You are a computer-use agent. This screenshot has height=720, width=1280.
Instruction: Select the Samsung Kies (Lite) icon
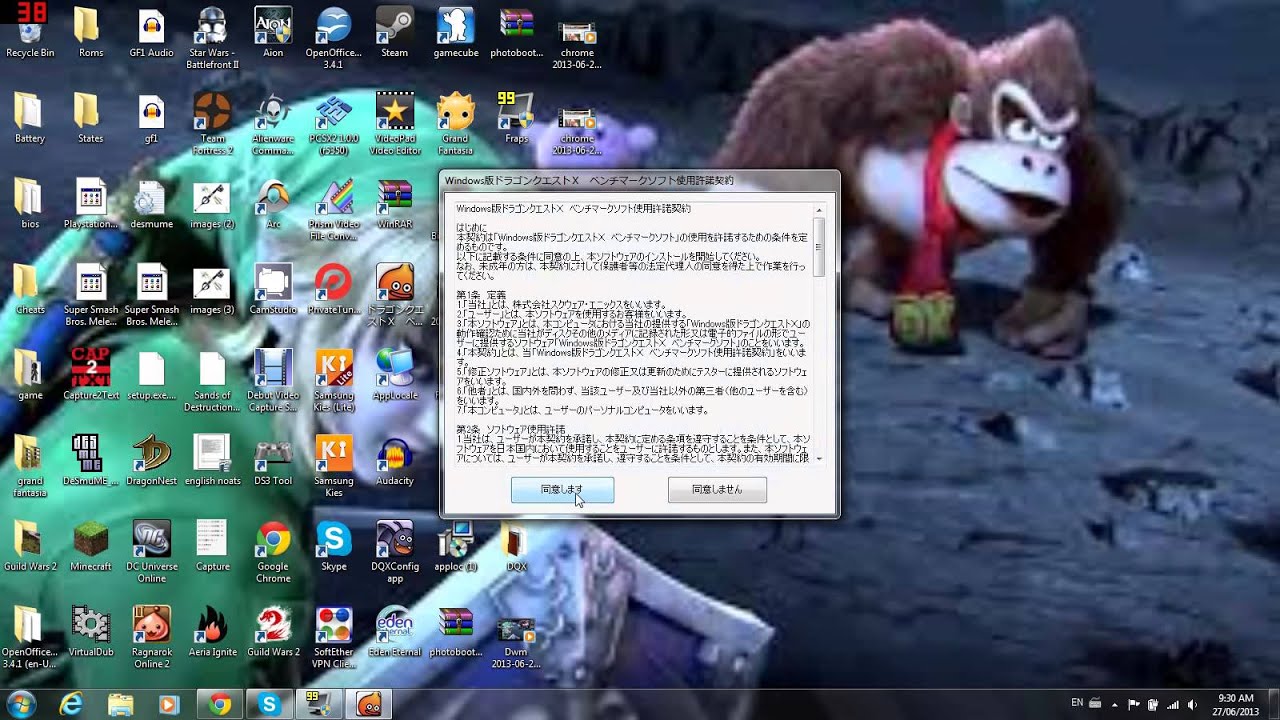click(333, 381)
